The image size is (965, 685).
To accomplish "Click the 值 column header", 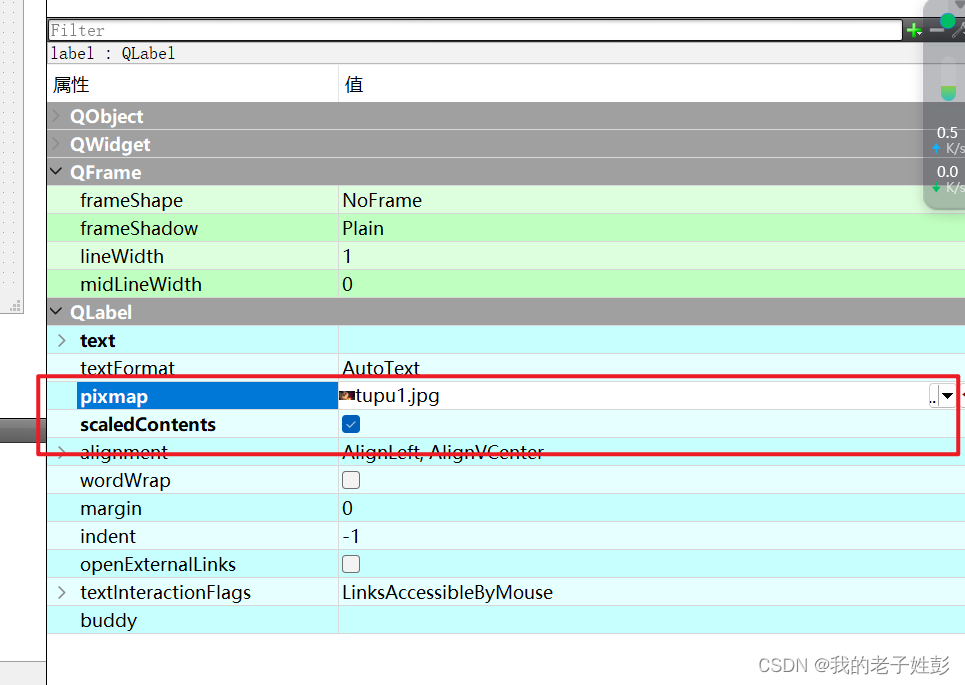I will pos(354,84).
